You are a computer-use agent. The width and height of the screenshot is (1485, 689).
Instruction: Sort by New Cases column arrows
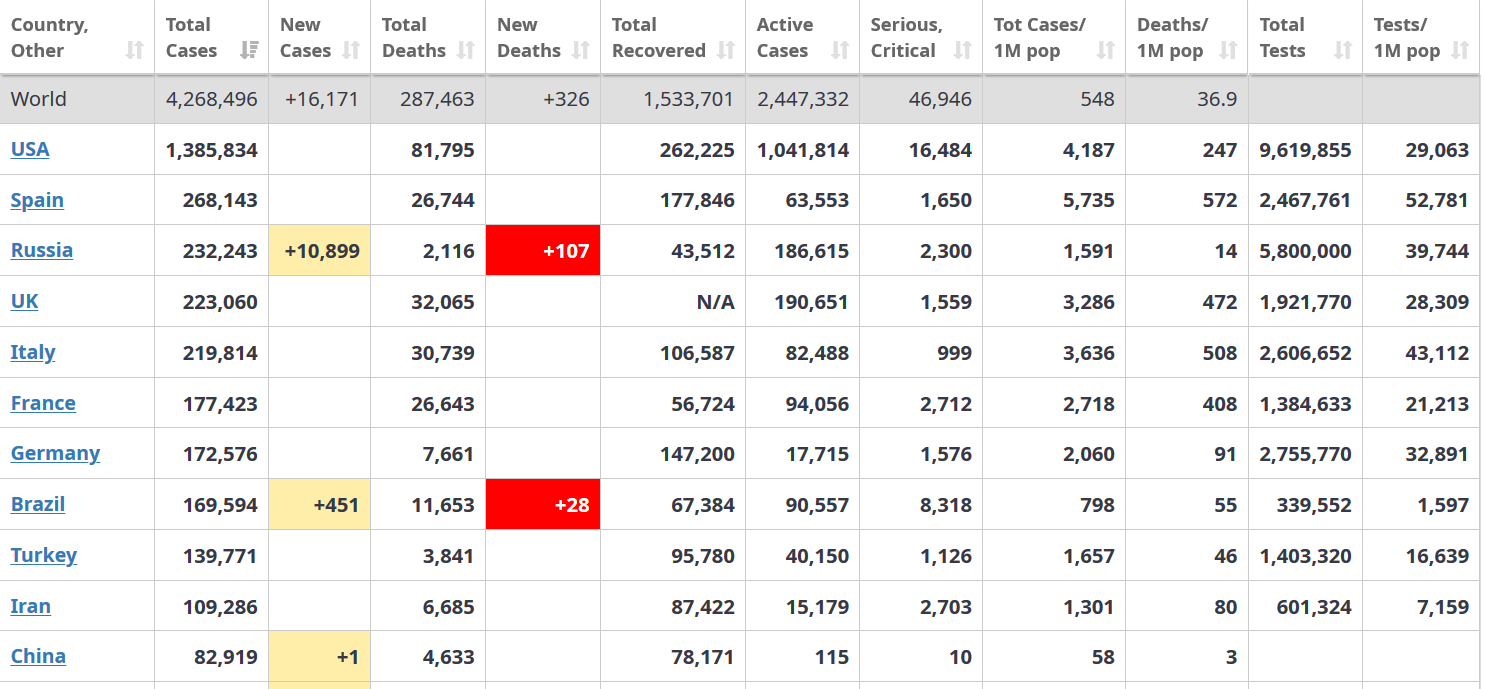[x=351, y=50]
